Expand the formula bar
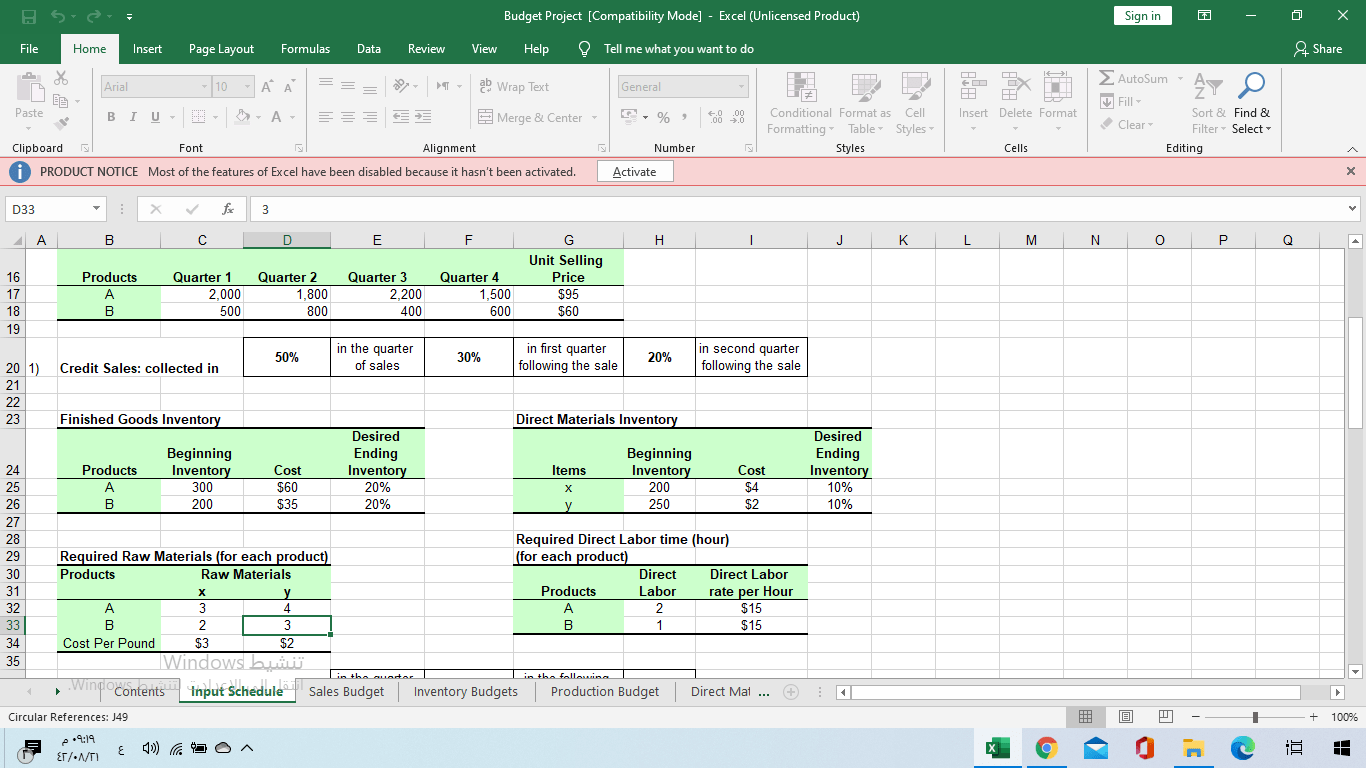This screenshot has height=768, width=1366. (1353, 210)
